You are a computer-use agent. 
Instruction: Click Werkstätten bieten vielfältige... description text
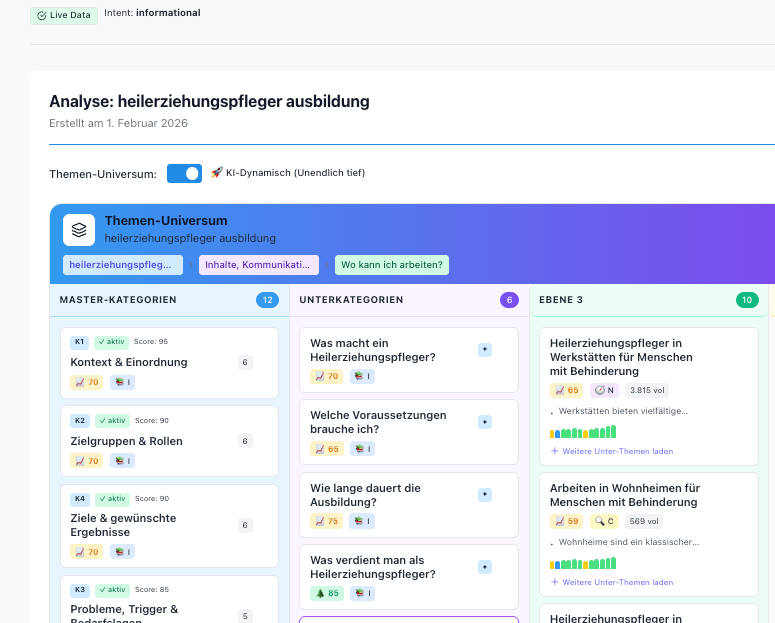click(x=623, y=411)
